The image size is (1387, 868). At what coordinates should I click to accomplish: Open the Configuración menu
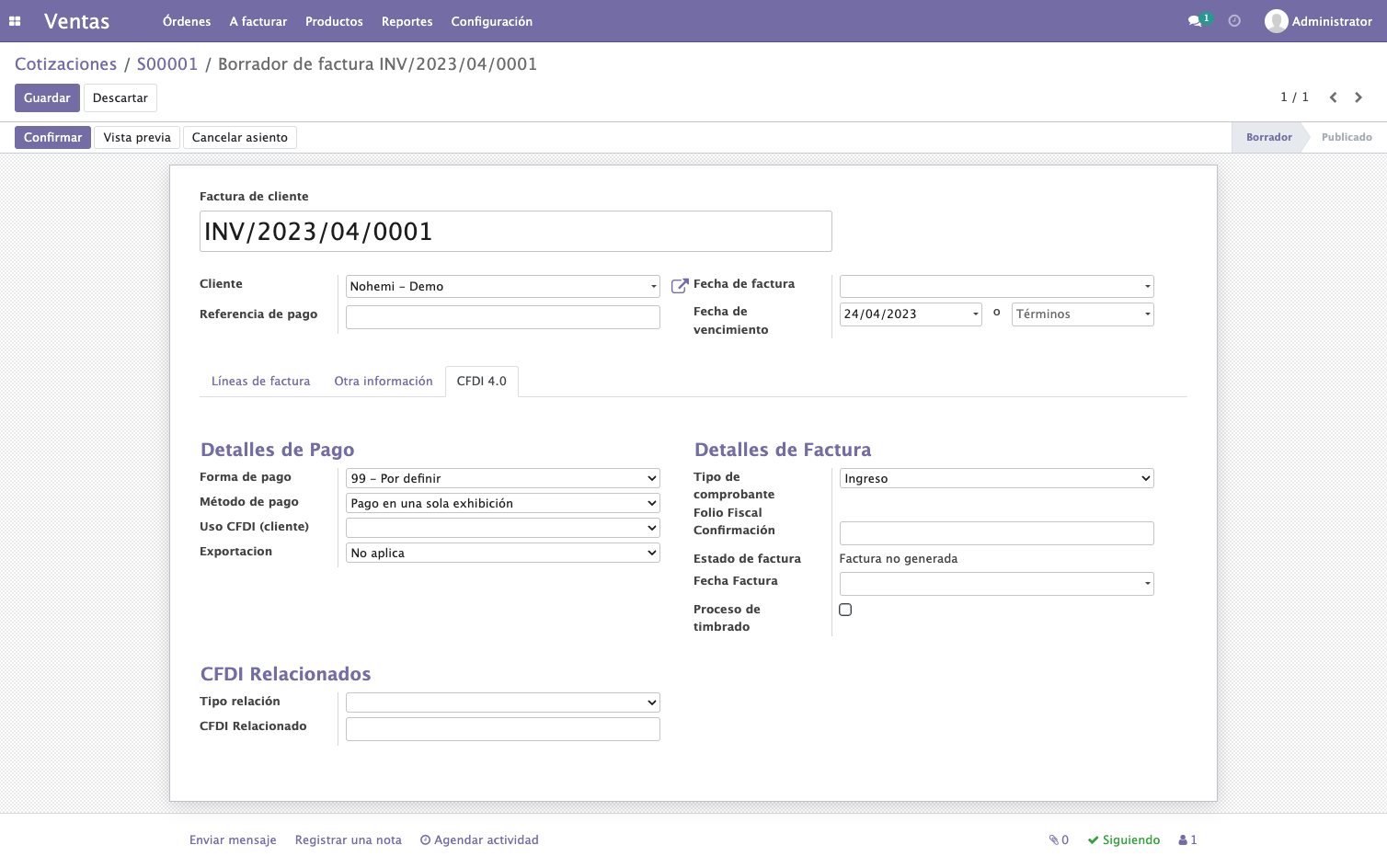pos(492,21)
